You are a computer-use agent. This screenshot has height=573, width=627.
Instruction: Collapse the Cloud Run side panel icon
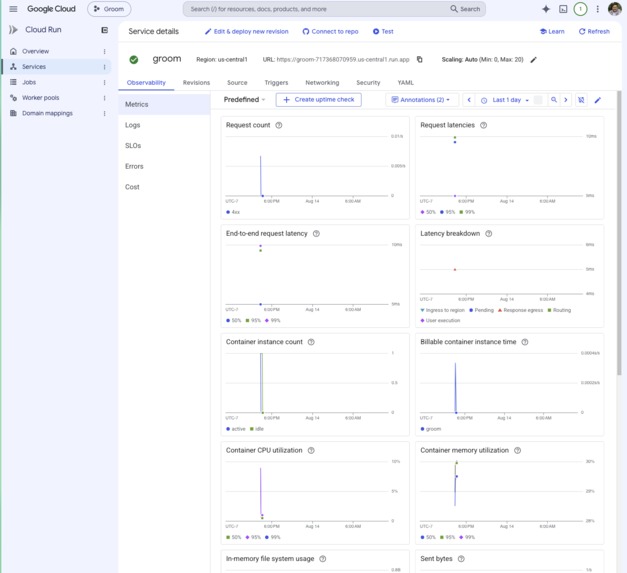tap(104, 30)
